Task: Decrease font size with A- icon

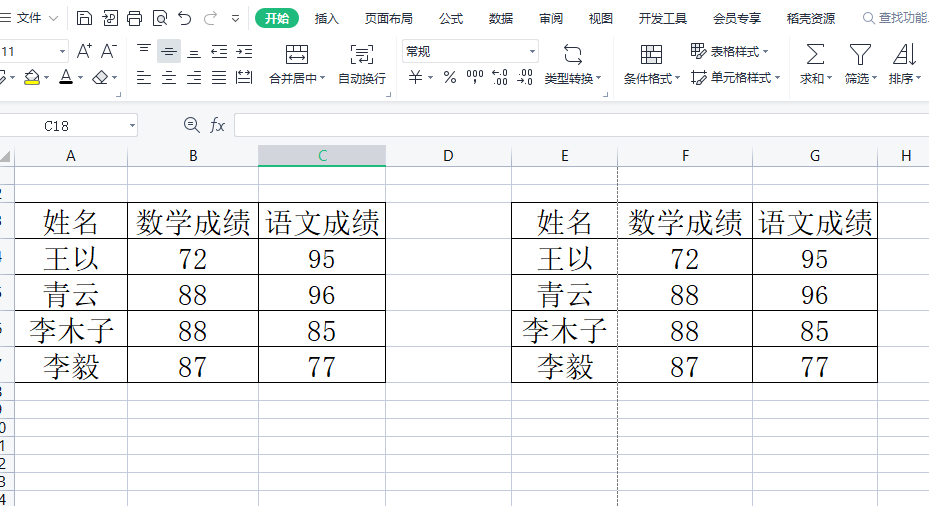Action: [x=108, y=51]
